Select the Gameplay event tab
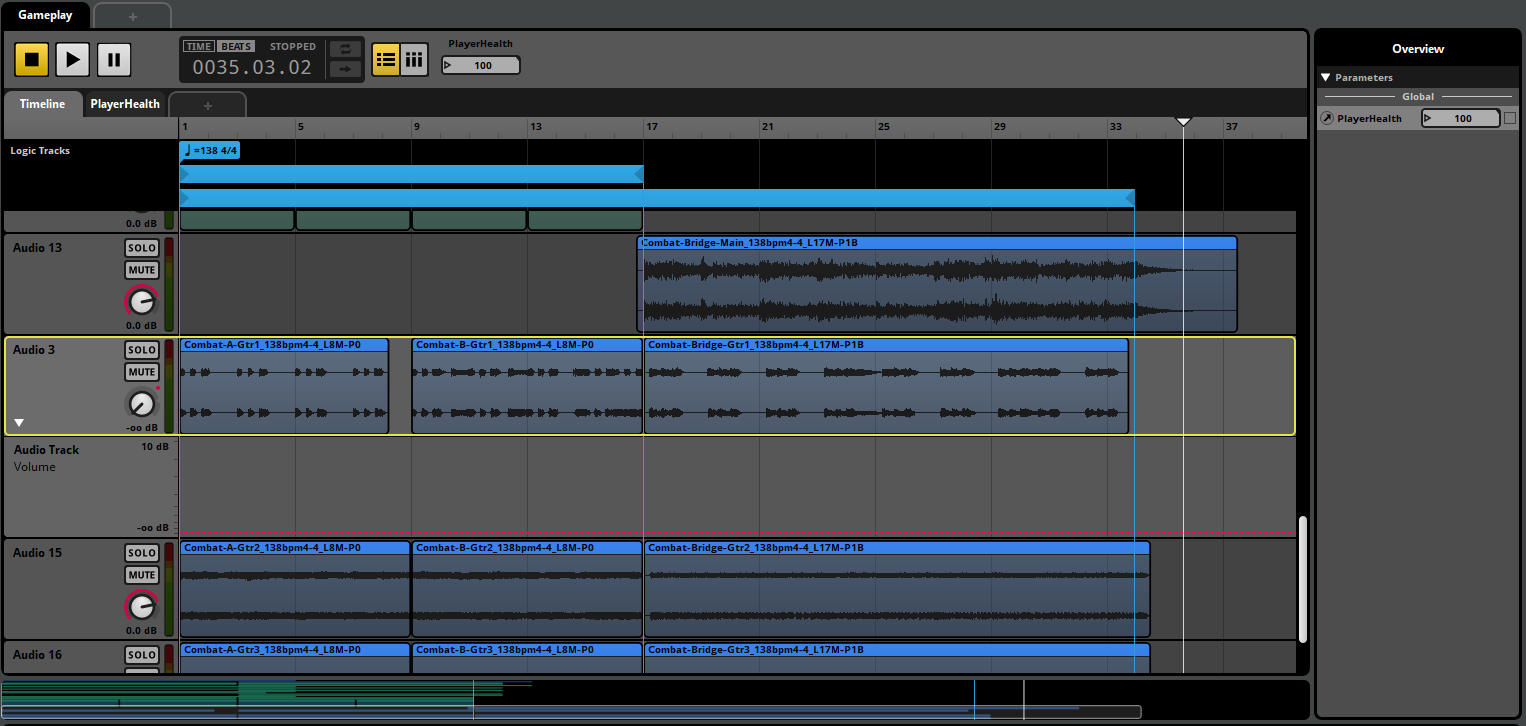 [45, 15]
